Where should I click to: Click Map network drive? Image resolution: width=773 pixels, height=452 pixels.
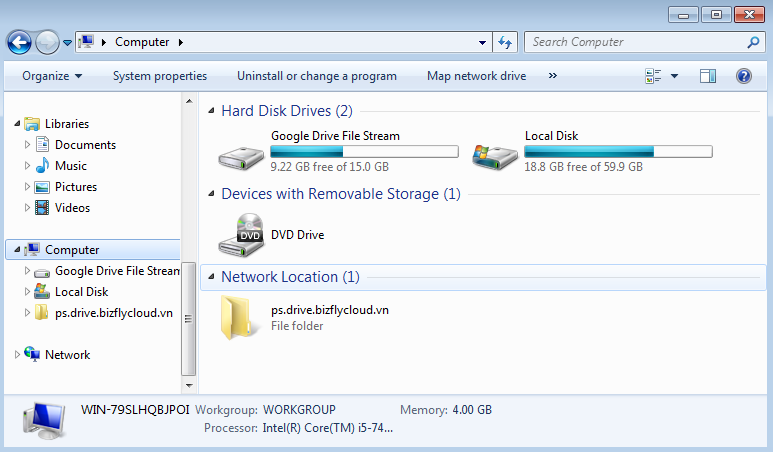[476, 76]
